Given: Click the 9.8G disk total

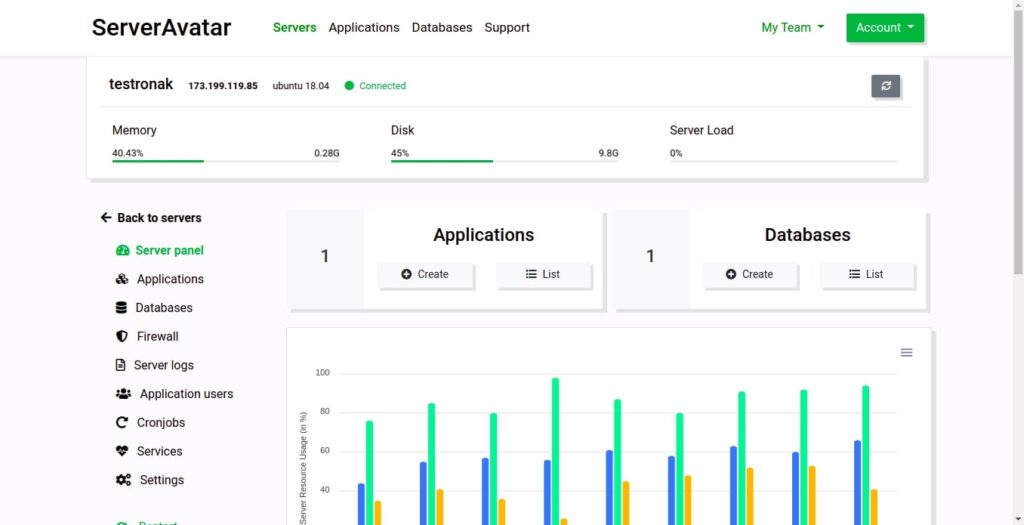Looking at the screenshot, I should 608,153.
